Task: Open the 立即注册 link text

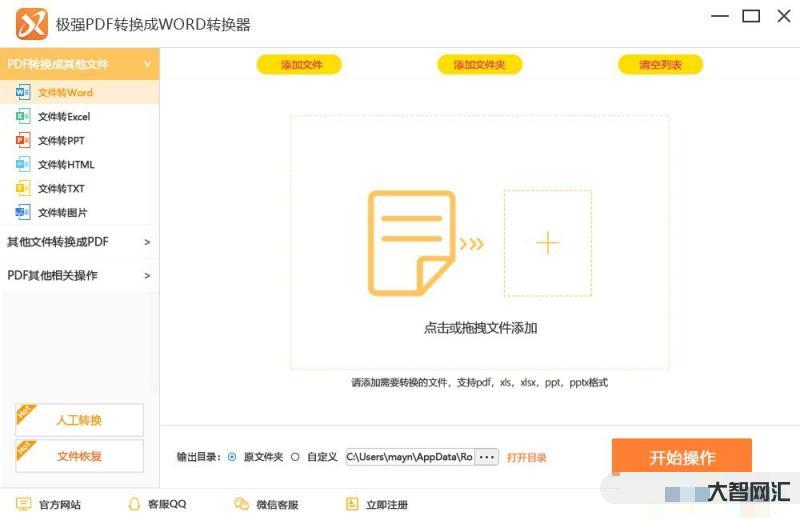Action: click(x=387, y=505)
